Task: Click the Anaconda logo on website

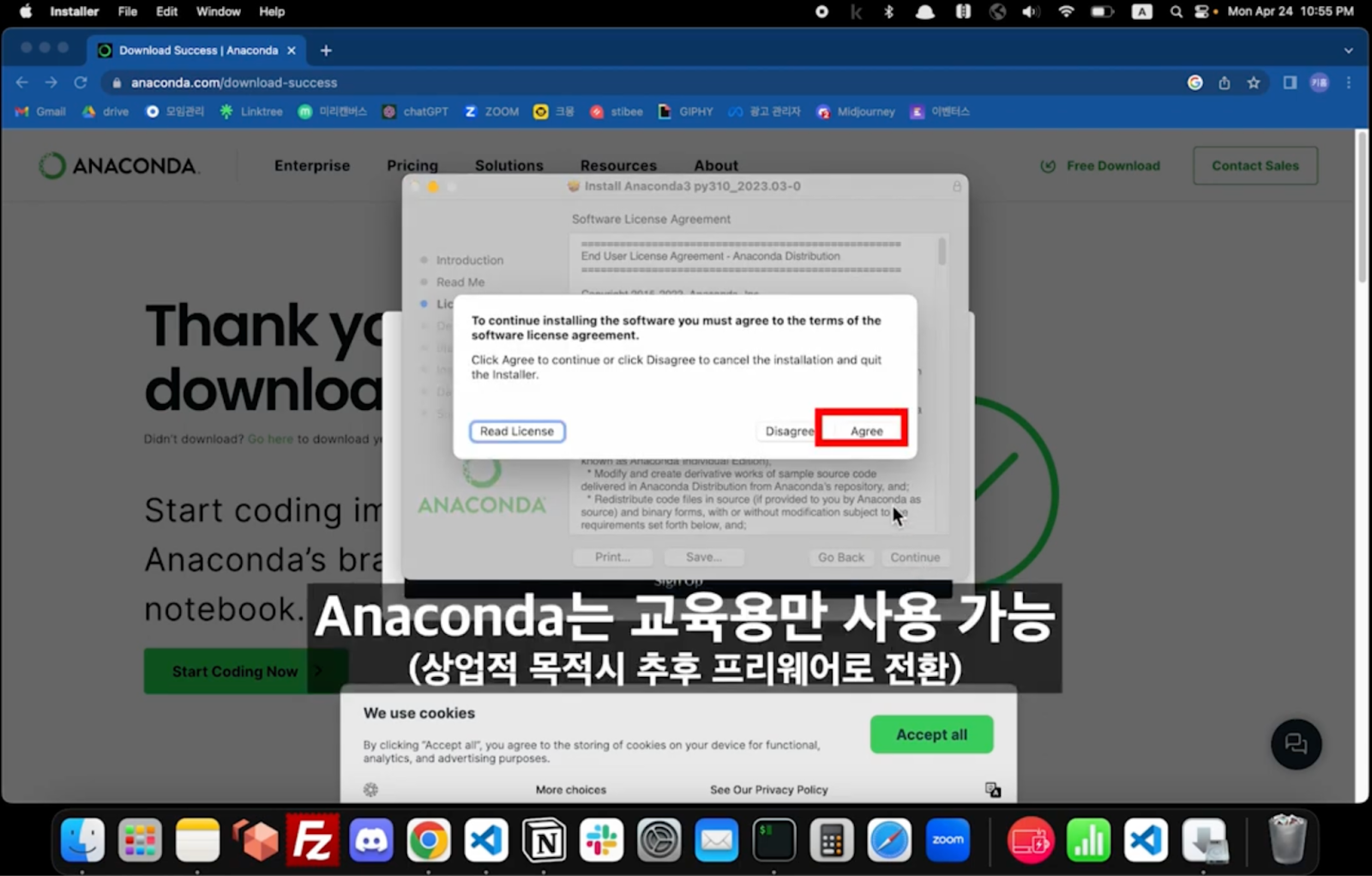Action: [118, 166]
